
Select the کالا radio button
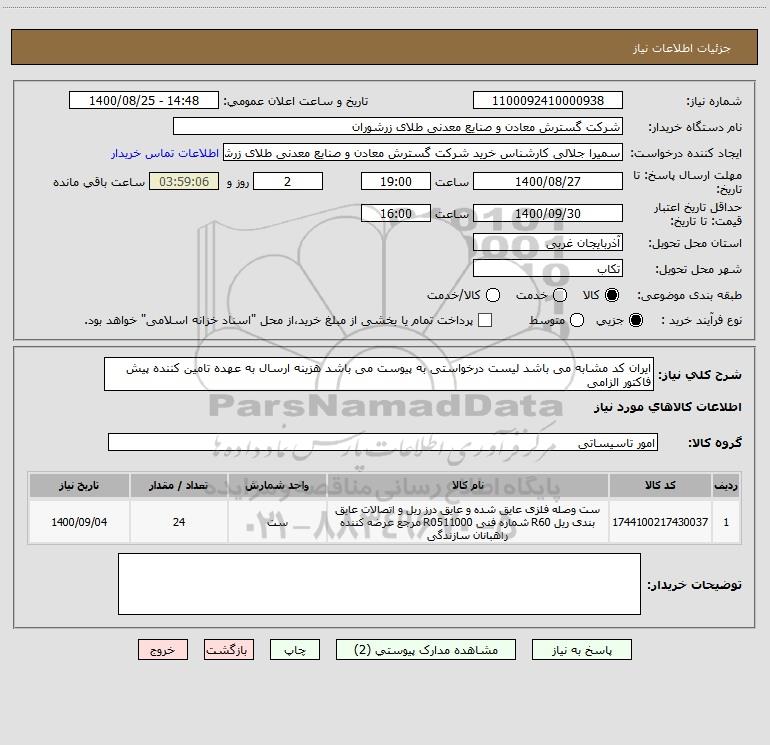tap(612, 295)
